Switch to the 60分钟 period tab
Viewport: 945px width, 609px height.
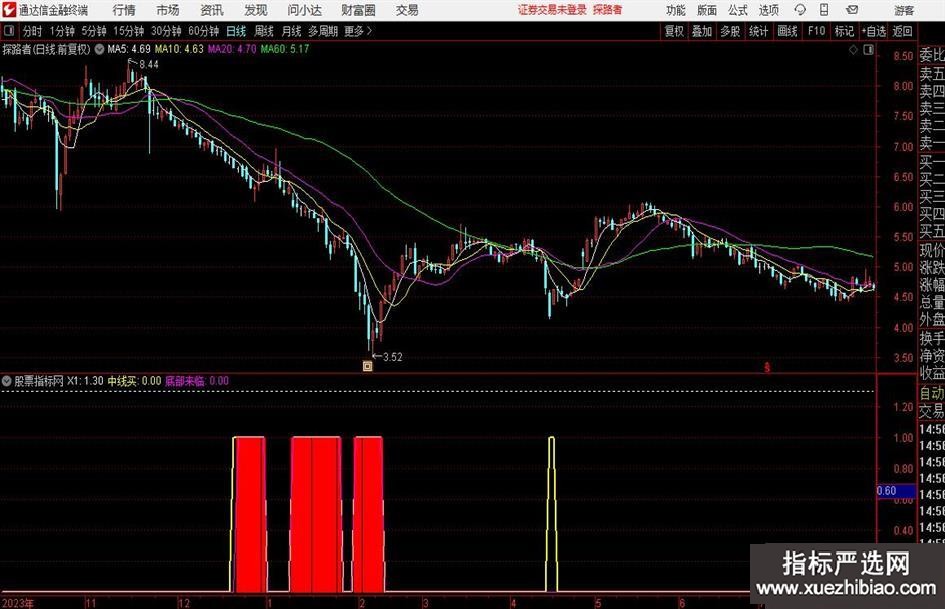tap(204, 31)
